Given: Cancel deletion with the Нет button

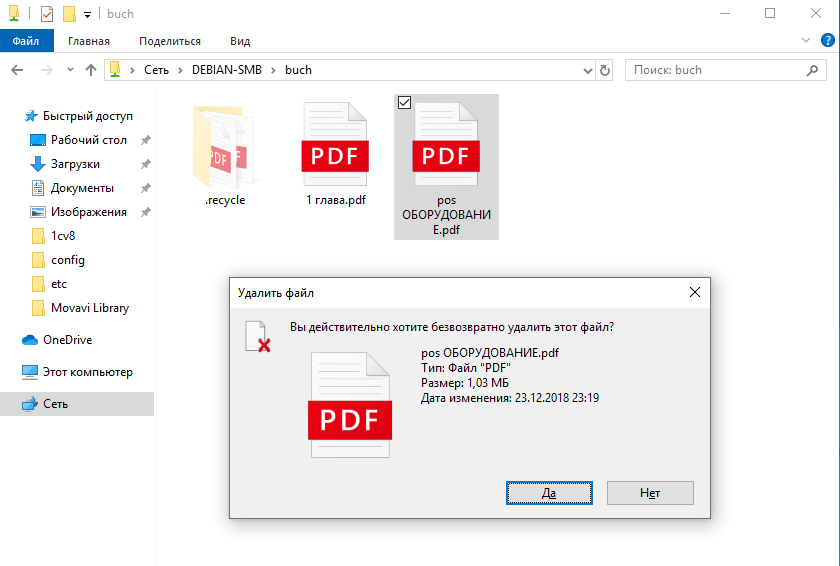Looking at the screenshot, I should (x=650, y=493).
